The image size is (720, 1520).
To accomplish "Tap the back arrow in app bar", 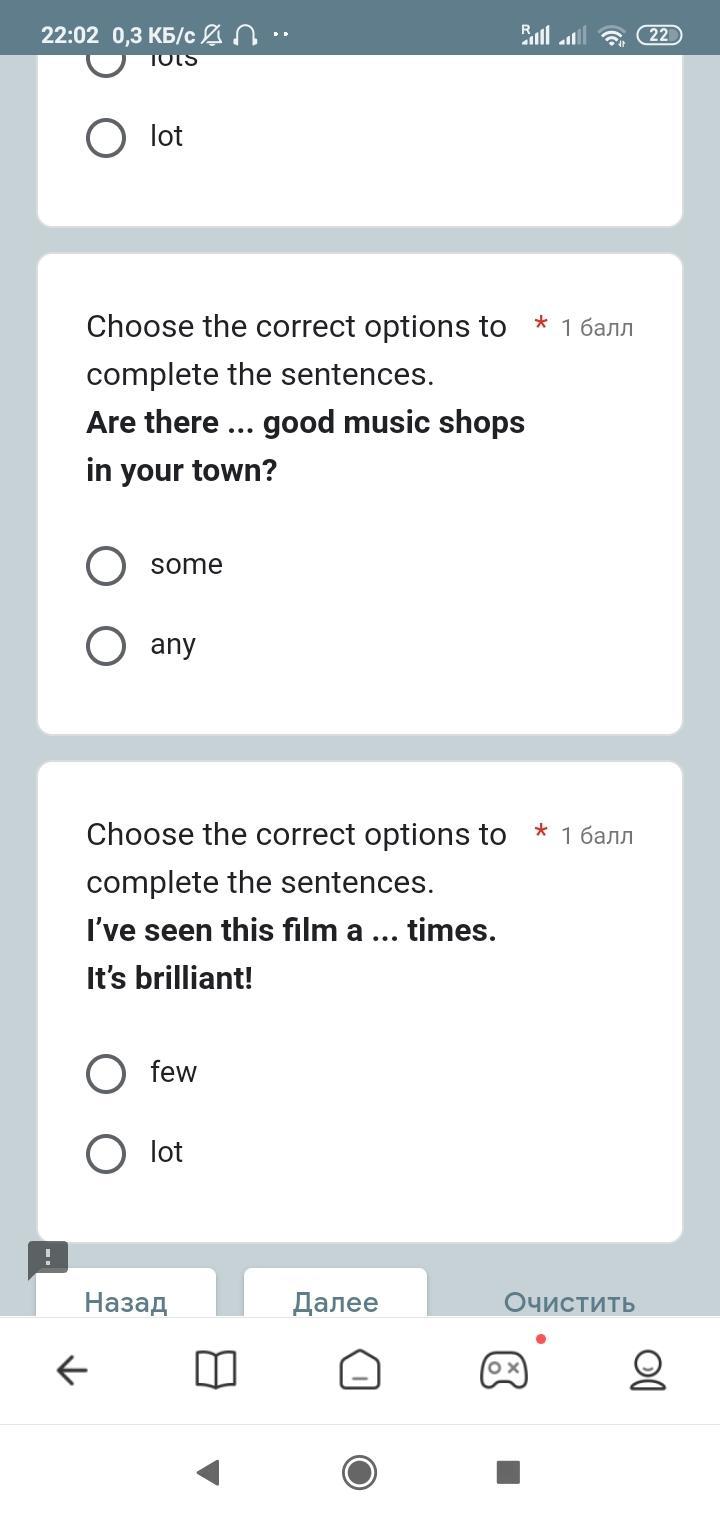I will (x=72, y=1369).
